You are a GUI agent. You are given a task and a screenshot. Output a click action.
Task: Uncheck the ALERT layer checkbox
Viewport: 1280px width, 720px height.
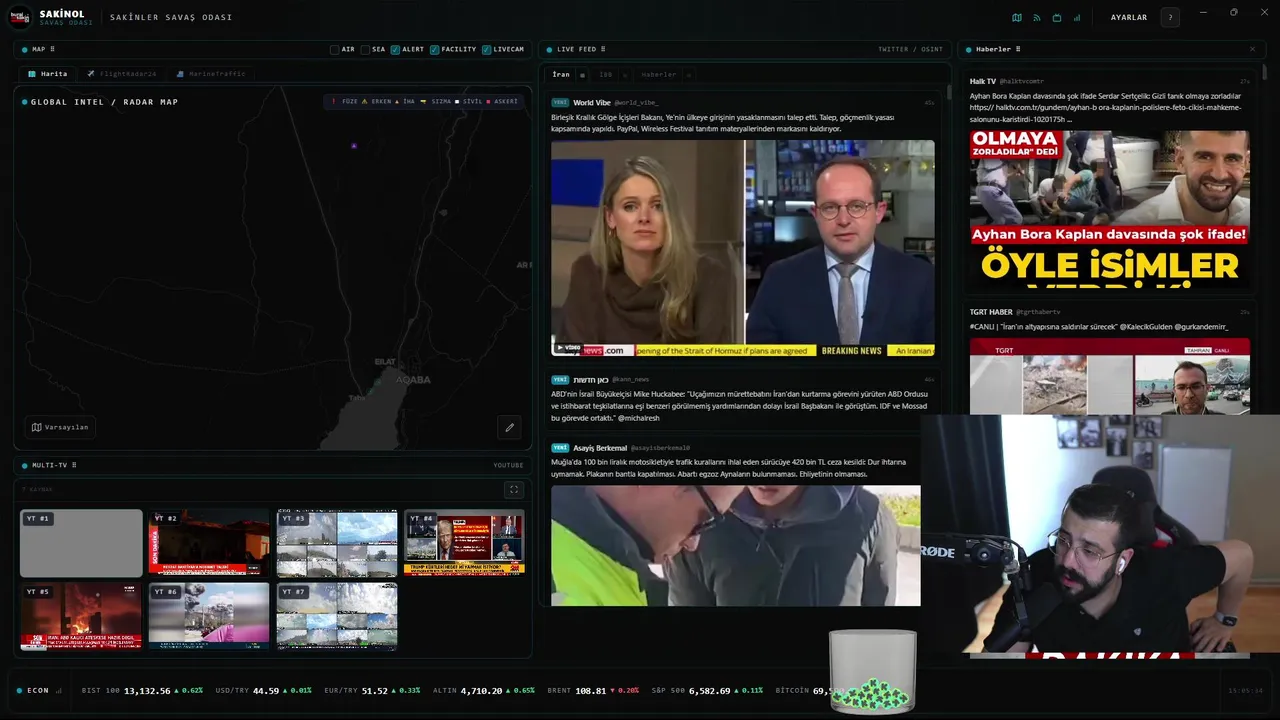coord(396,49)
